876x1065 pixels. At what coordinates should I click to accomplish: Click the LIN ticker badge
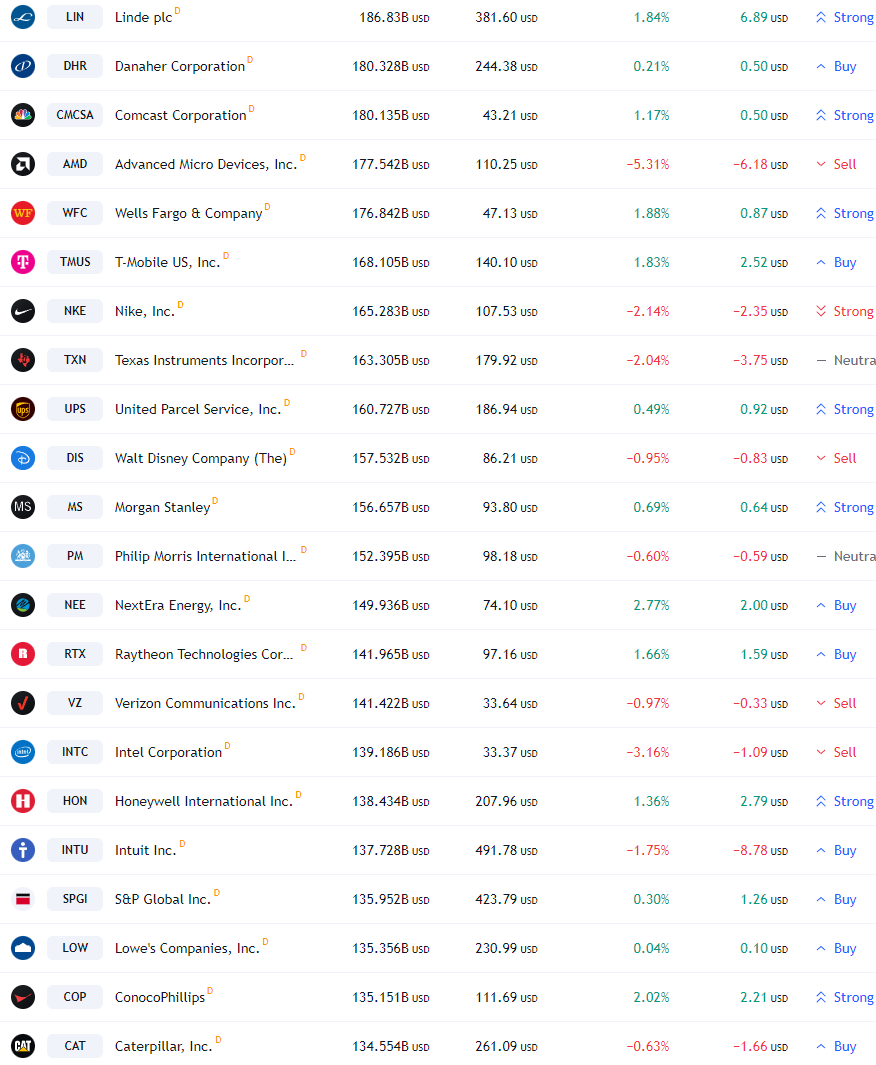click(75, 17)
